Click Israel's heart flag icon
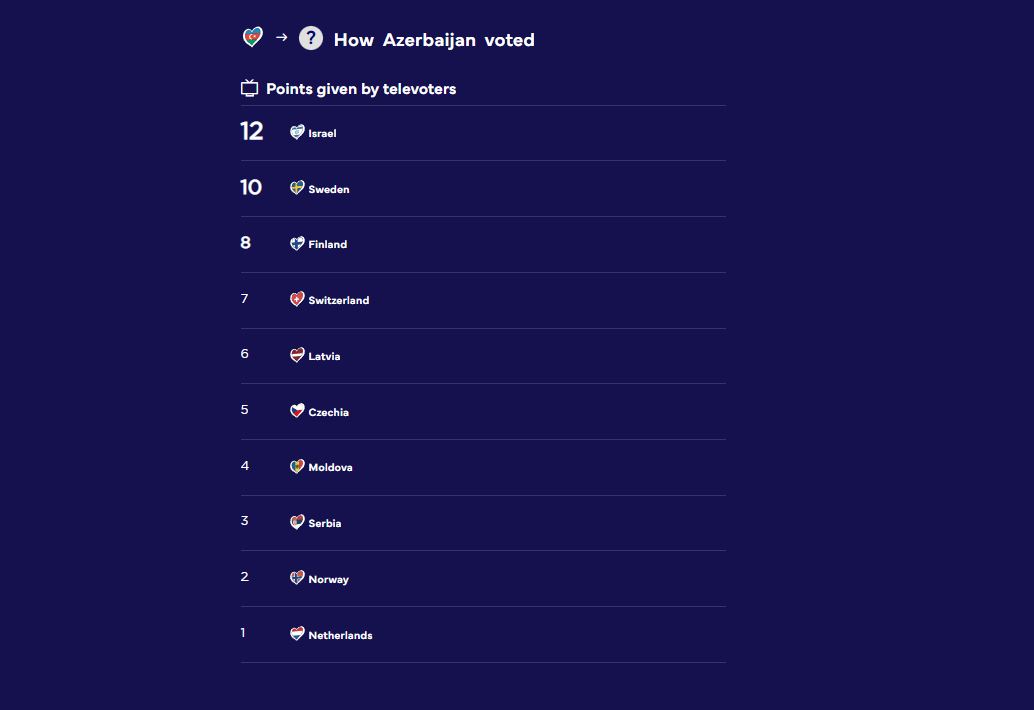This screenshot has height=710, width=1034. pos(297,132)
